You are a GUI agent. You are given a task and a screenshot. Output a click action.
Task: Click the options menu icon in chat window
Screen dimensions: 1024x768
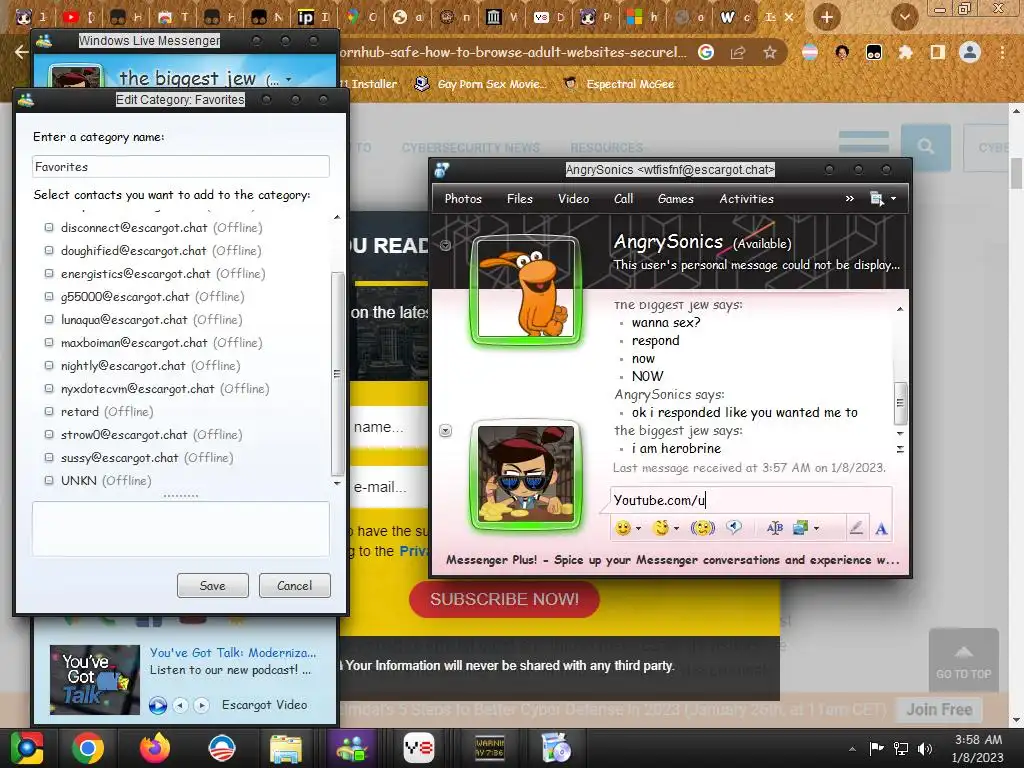tap(877, 199)
